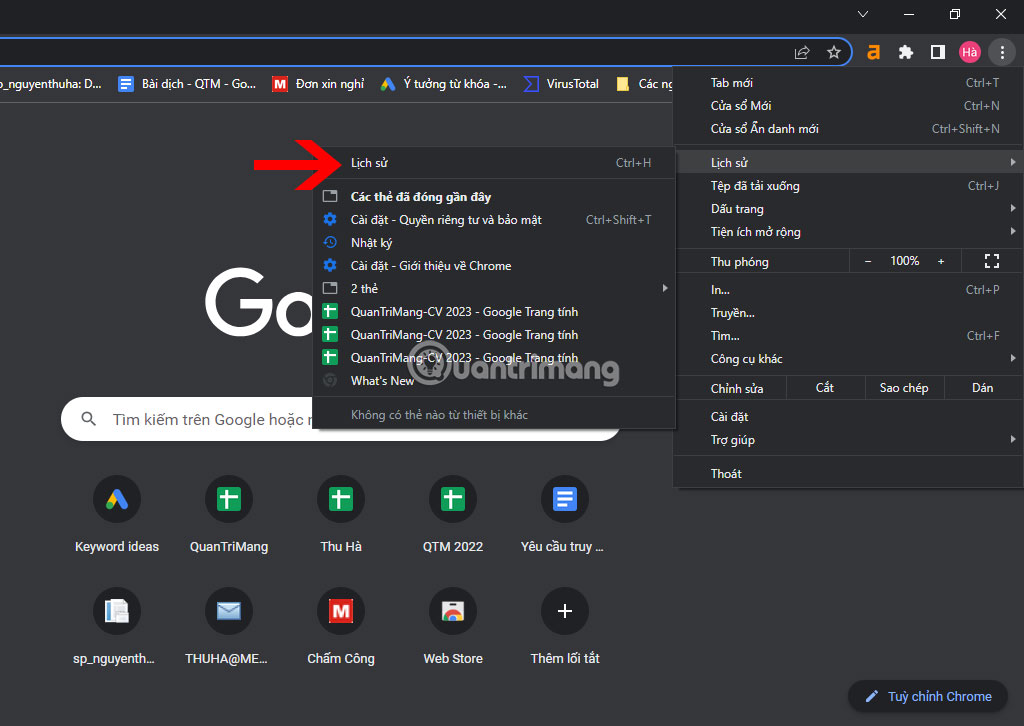1024x726 pixels.
Task: Select Cửa sổ Mới menu item
Action: (848, 106)
